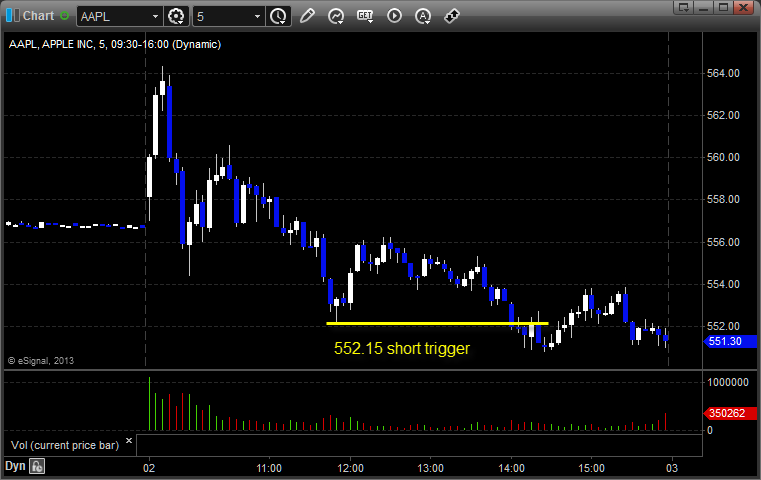Click the Vol (current price bar) label
Viewport: 761px width, 480px height.
tap(65, 445)
